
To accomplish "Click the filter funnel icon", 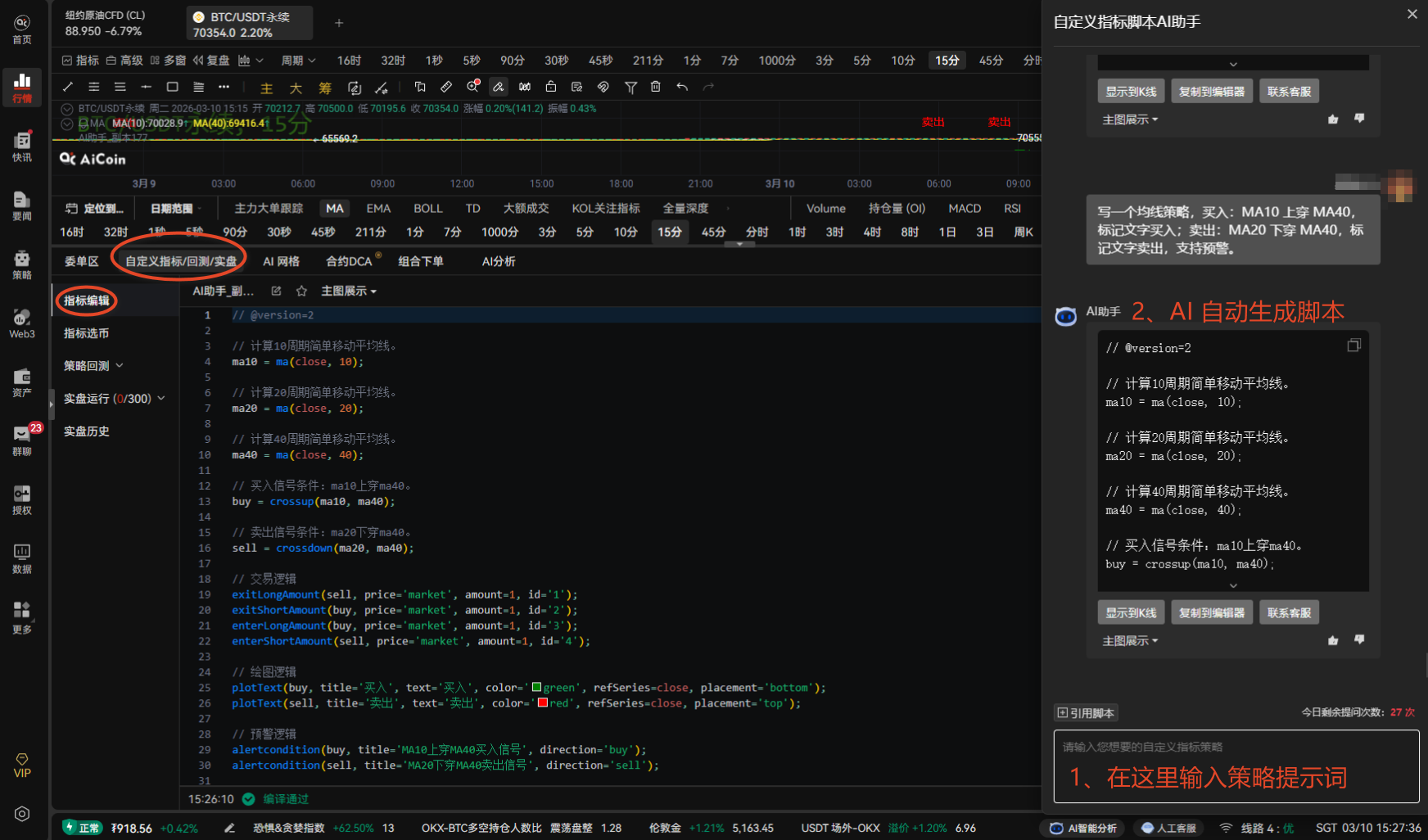I will (x=630, y=87).
